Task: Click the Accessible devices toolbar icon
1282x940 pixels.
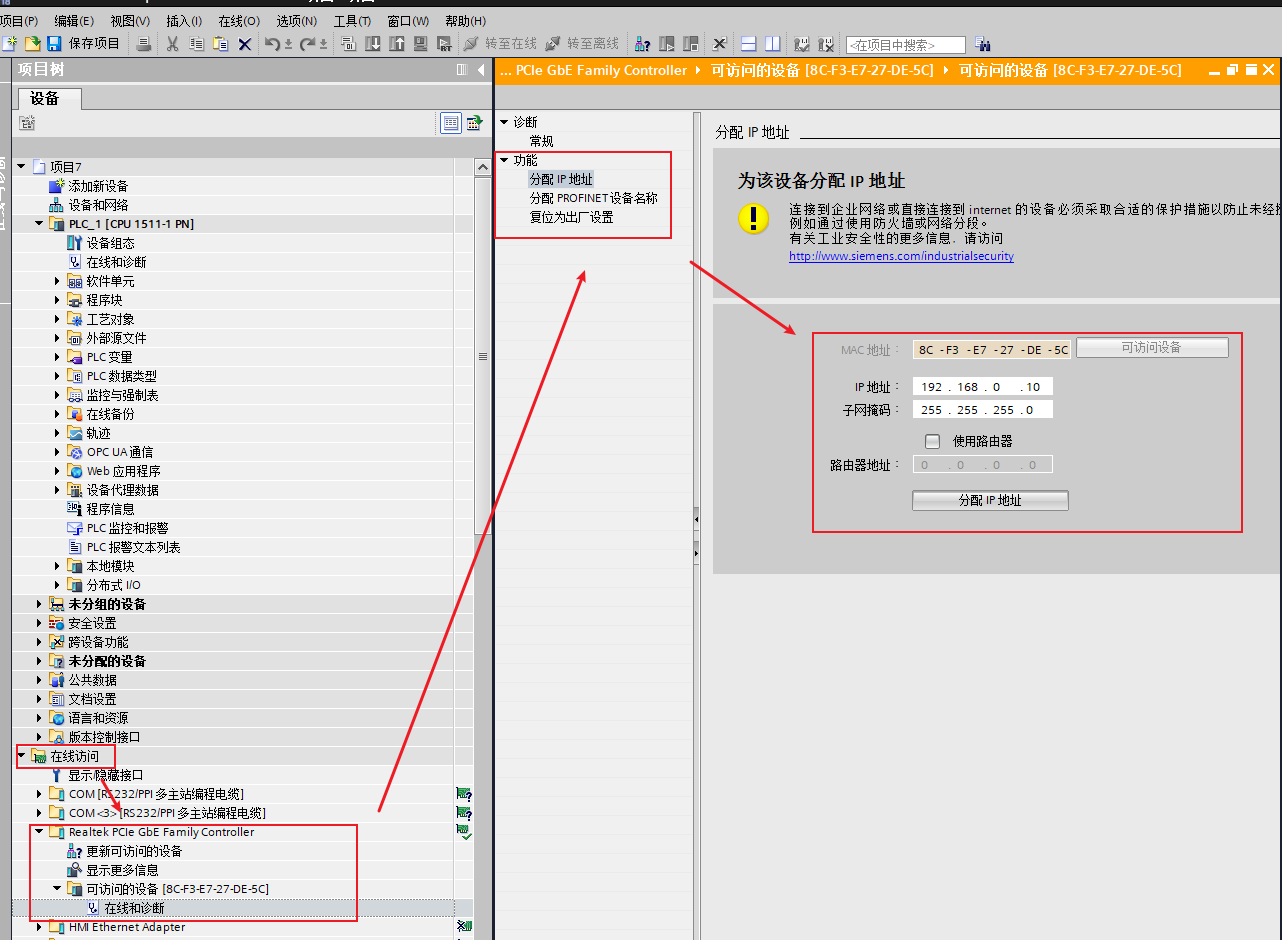Action: 643,43
